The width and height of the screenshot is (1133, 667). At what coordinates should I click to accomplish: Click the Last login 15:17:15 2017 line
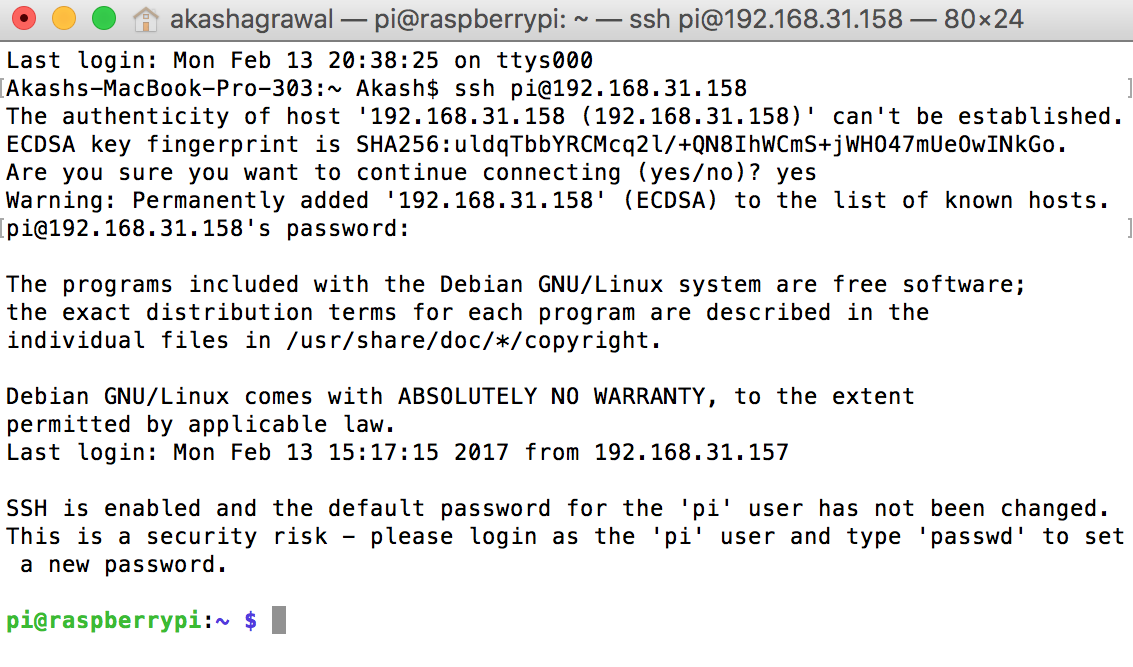tap(397, 452)
